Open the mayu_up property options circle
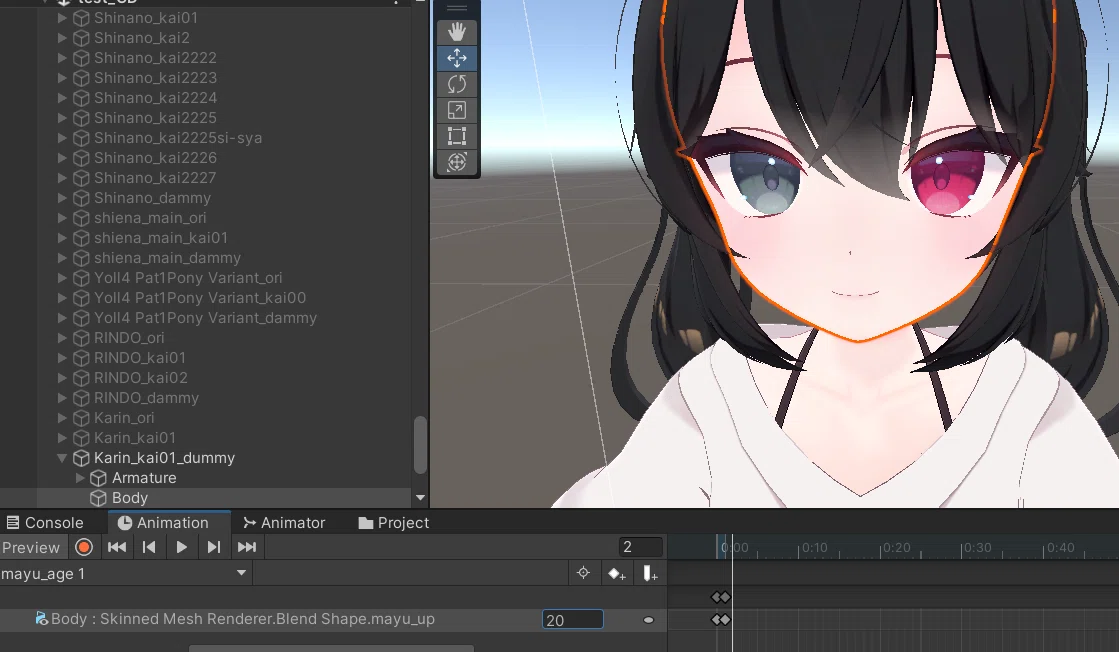This screenshot has width=1119, height=652. [x=648, y=620]
